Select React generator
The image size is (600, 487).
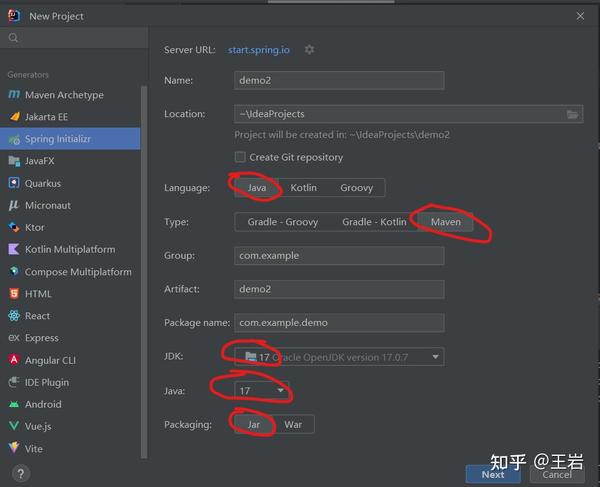(x=70, y=316)
